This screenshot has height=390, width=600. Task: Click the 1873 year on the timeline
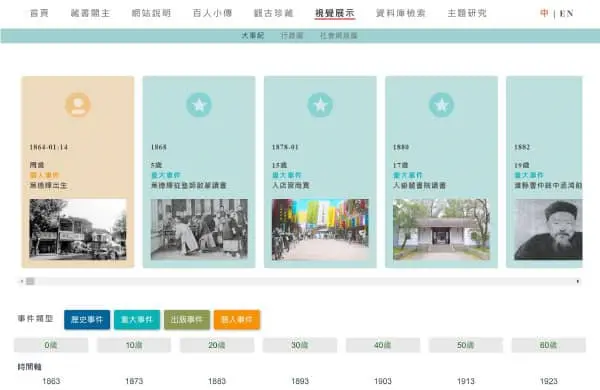134,381
